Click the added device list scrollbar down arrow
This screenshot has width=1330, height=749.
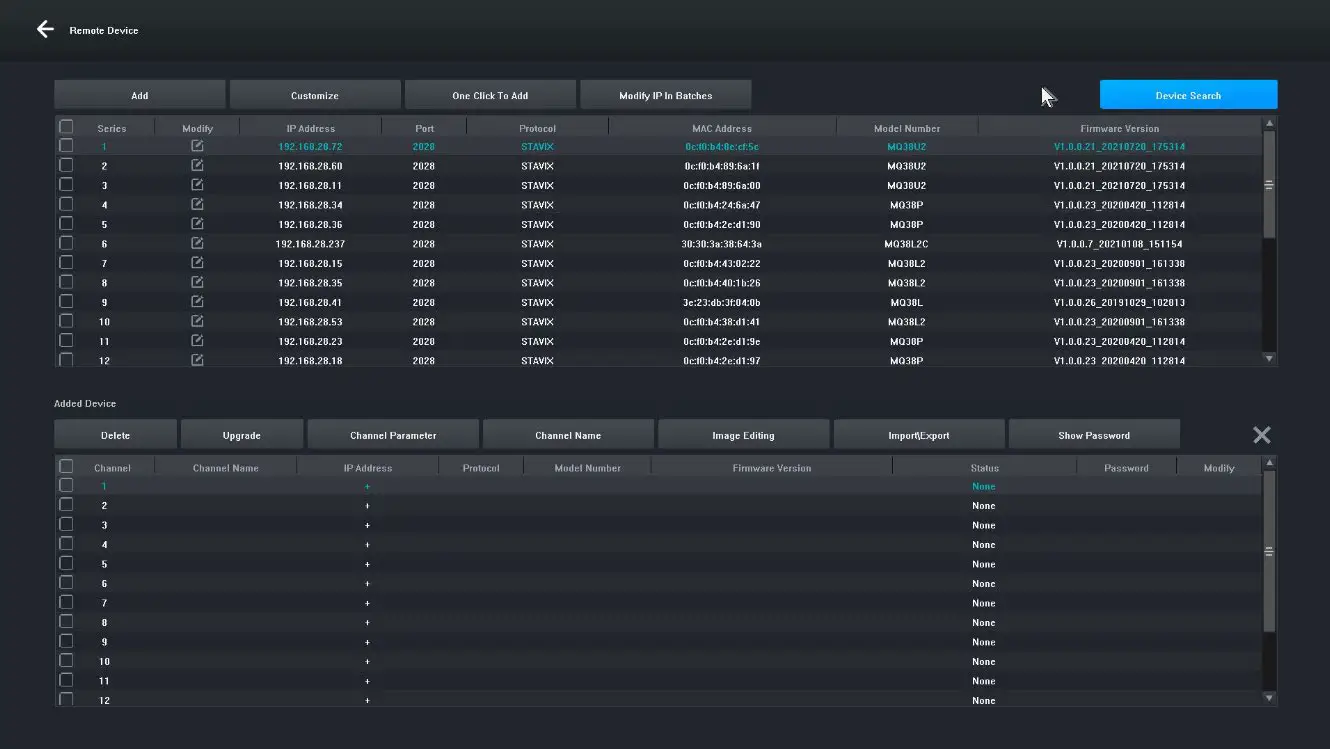[x=1270, y=698]
